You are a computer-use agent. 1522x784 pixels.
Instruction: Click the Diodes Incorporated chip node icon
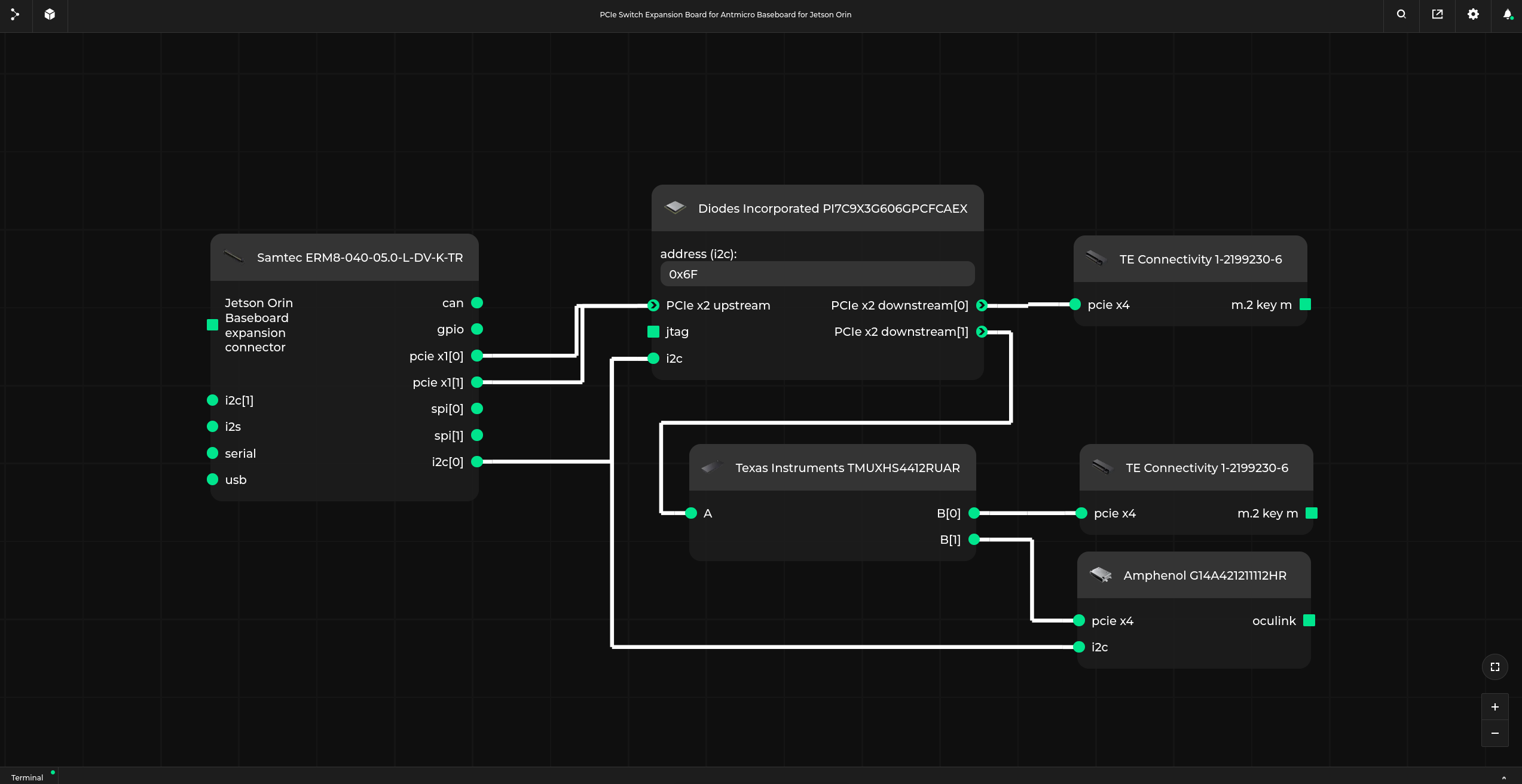[675, 207]
